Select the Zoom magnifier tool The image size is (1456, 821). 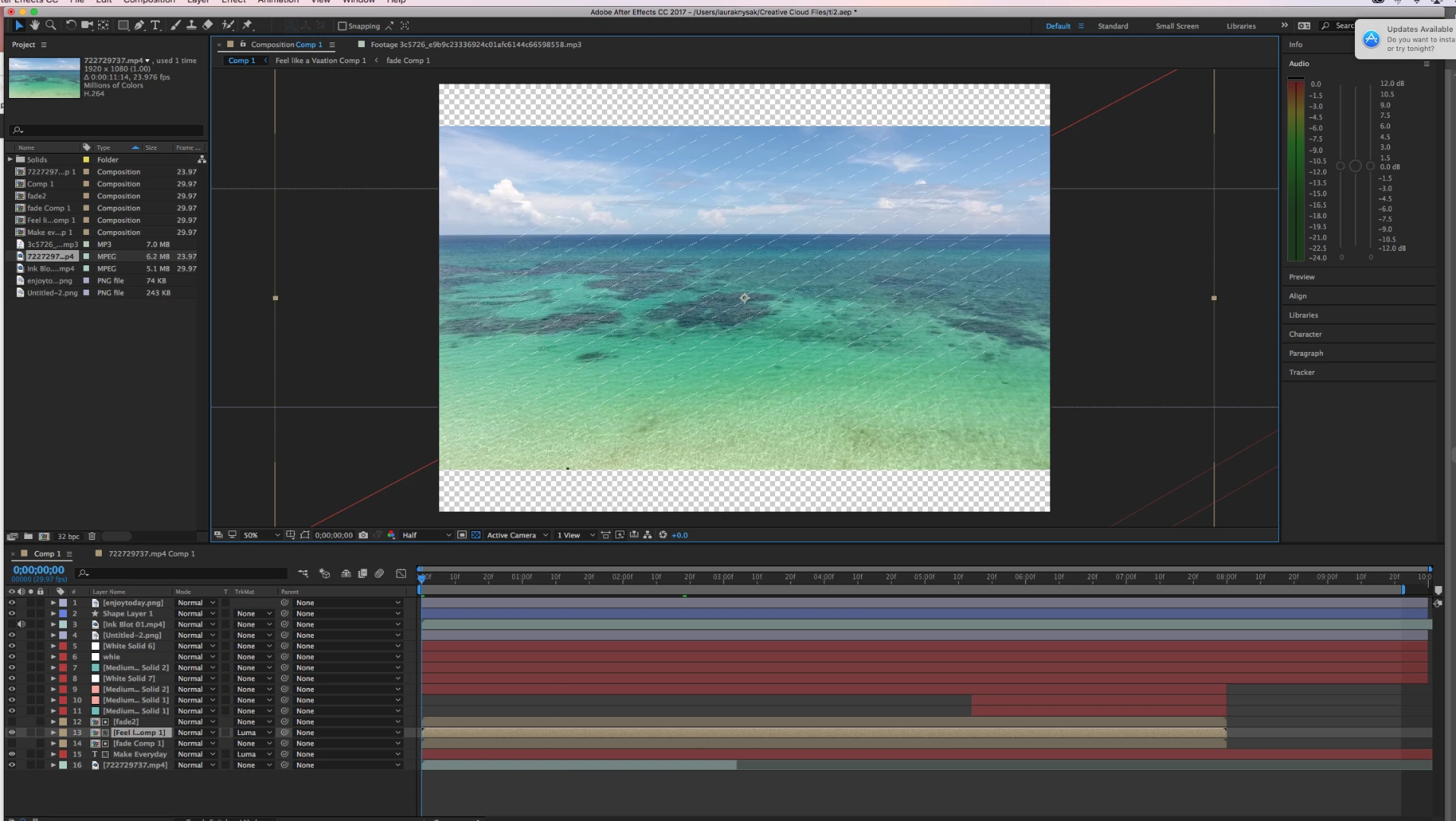tap(51, 26)
